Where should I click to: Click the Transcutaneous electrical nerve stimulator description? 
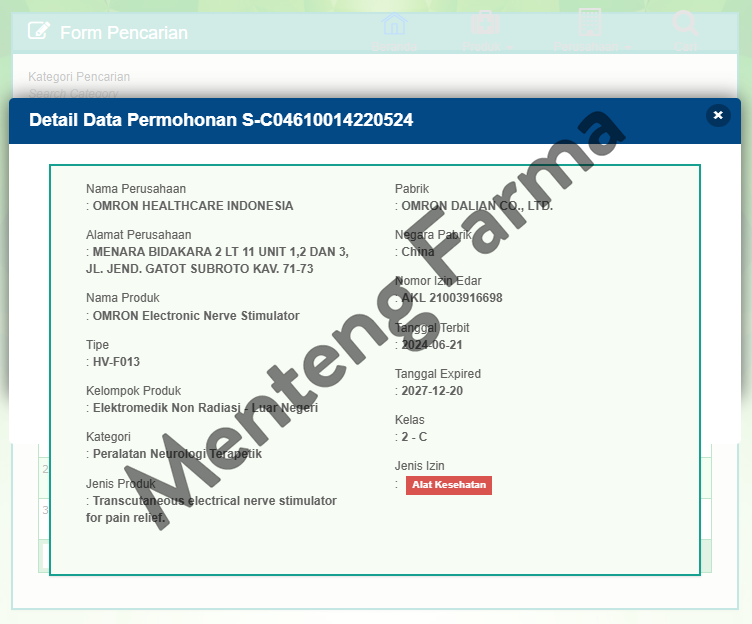(x=214, y=501)
